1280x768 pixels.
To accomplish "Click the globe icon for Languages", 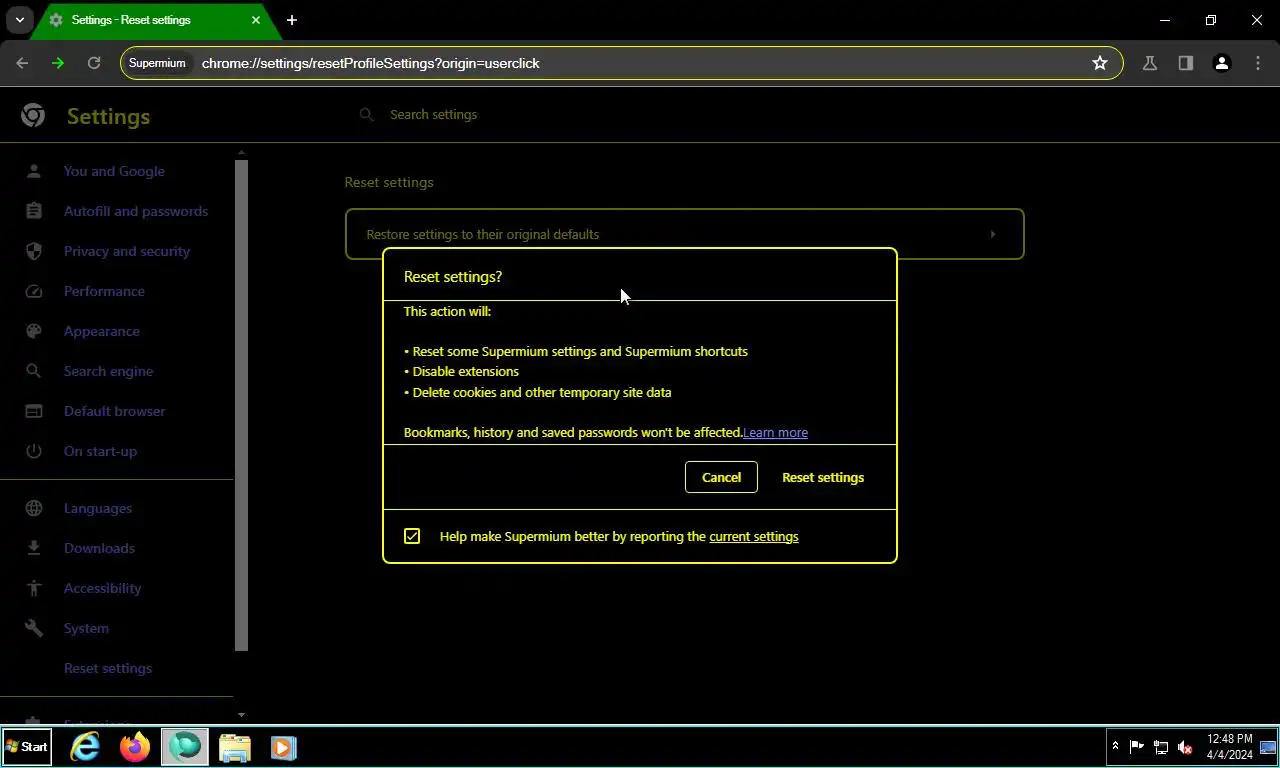I will coord(34,508).
